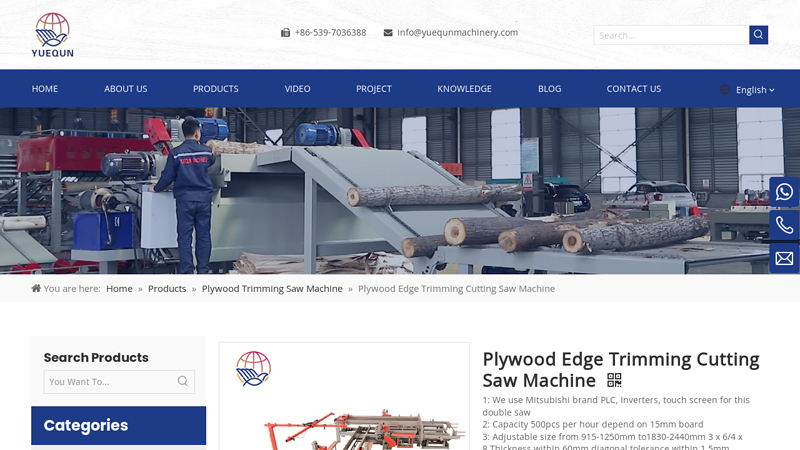Open the KNOWLEDGE menu item
The height and width of the screenshot is (450, 800).
[x=464, y=89]
